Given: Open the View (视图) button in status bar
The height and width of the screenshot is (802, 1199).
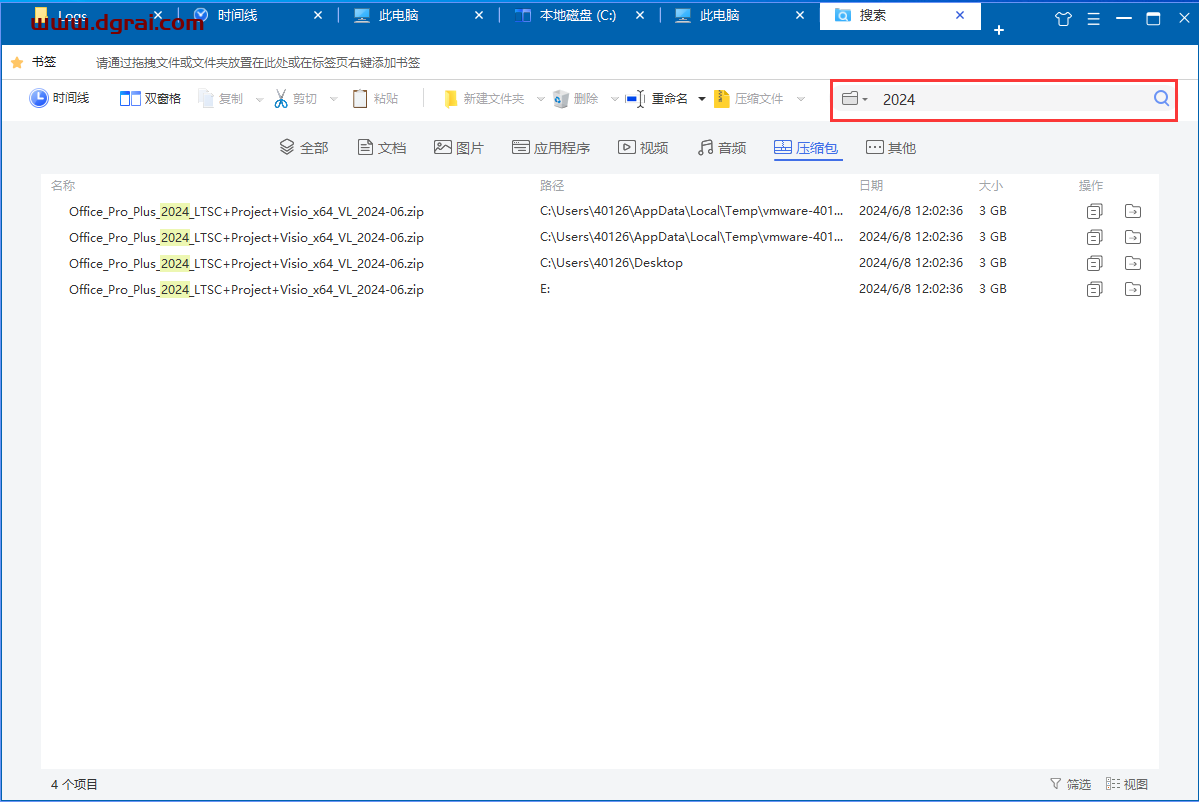Looking at the screenshot, I should (1127, 784).
